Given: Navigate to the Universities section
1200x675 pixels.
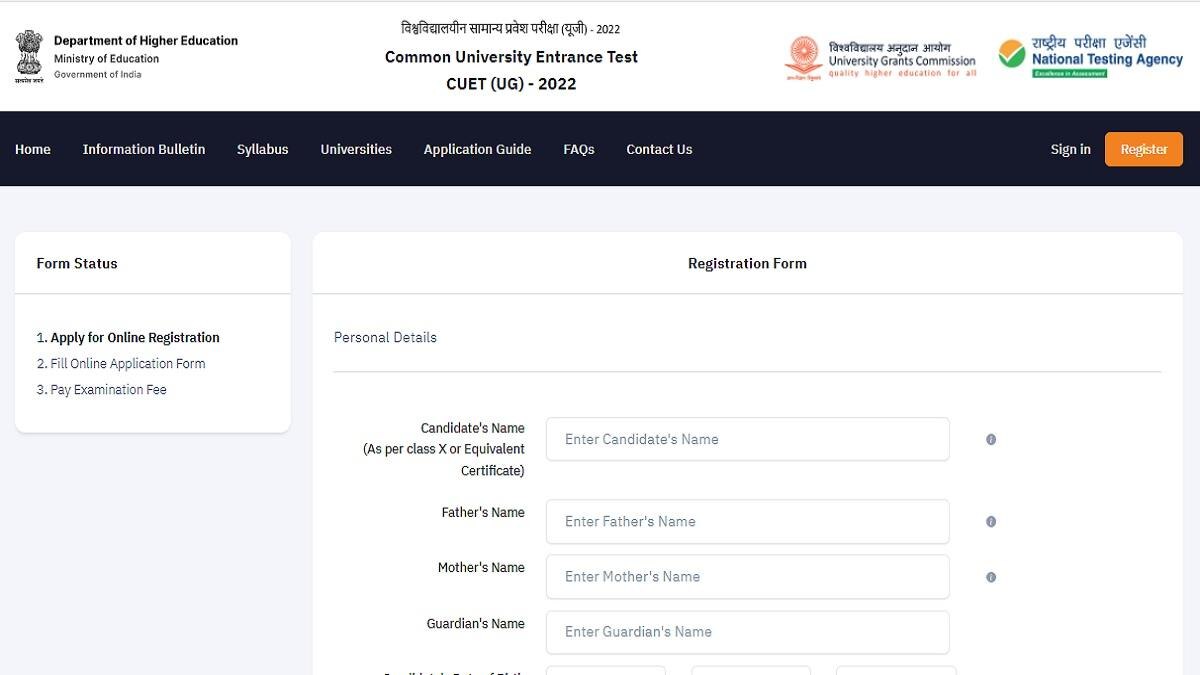Looking at the screenshot, I should point(356,149).
